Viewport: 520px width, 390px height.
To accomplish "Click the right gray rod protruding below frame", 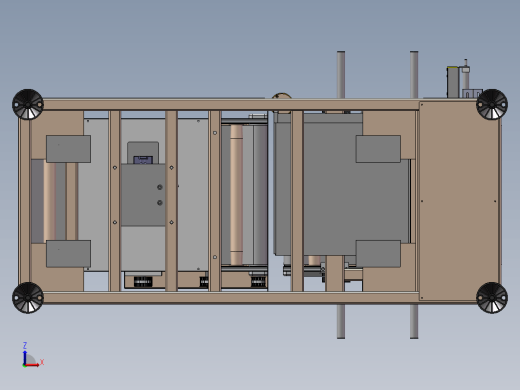I will coord(414,321).
